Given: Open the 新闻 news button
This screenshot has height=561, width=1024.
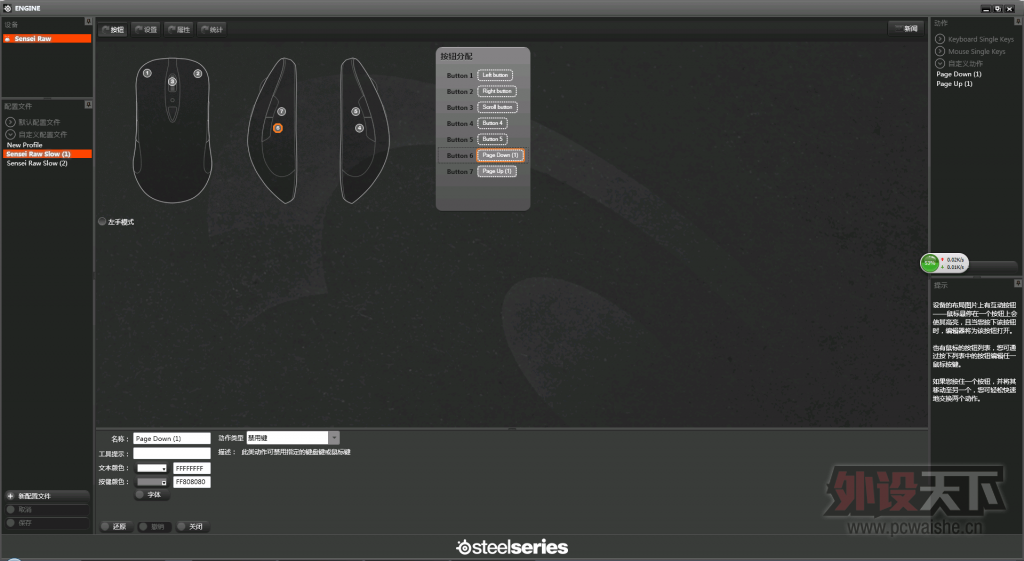Looking at the screenshot, I should (906, 28).
